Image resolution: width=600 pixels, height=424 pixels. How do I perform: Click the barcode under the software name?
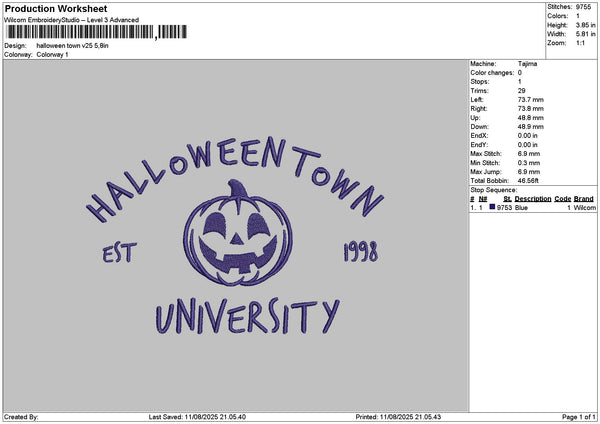97,32
